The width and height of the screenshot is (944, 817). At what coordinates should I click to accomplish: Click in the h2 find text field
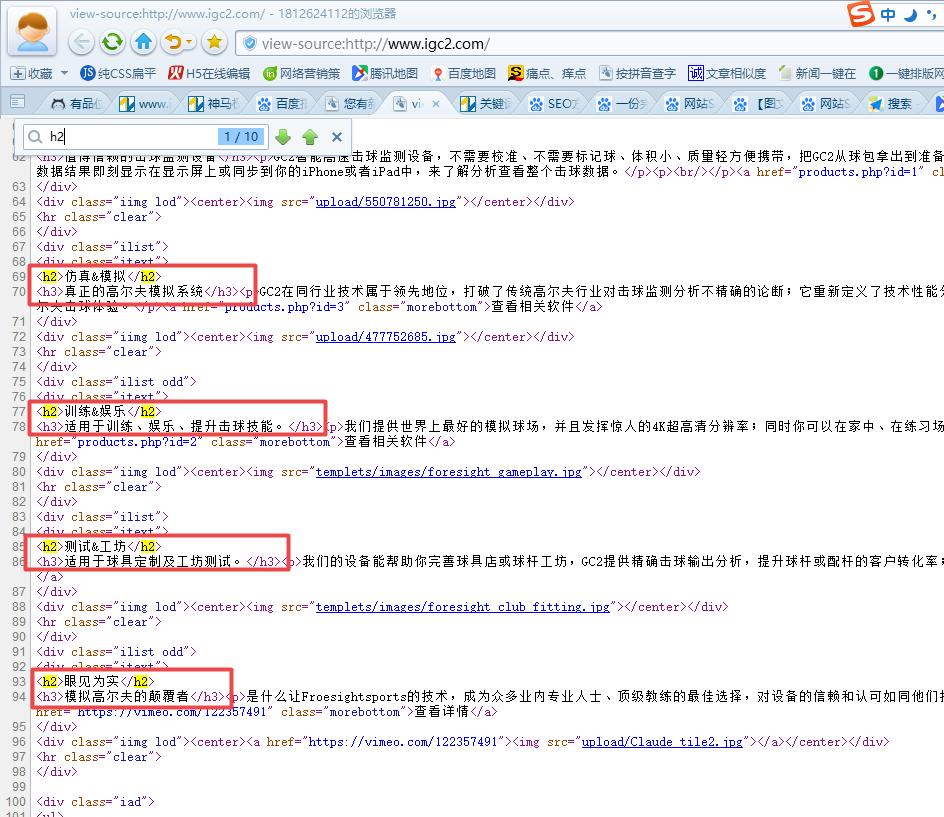pos(130,137)
